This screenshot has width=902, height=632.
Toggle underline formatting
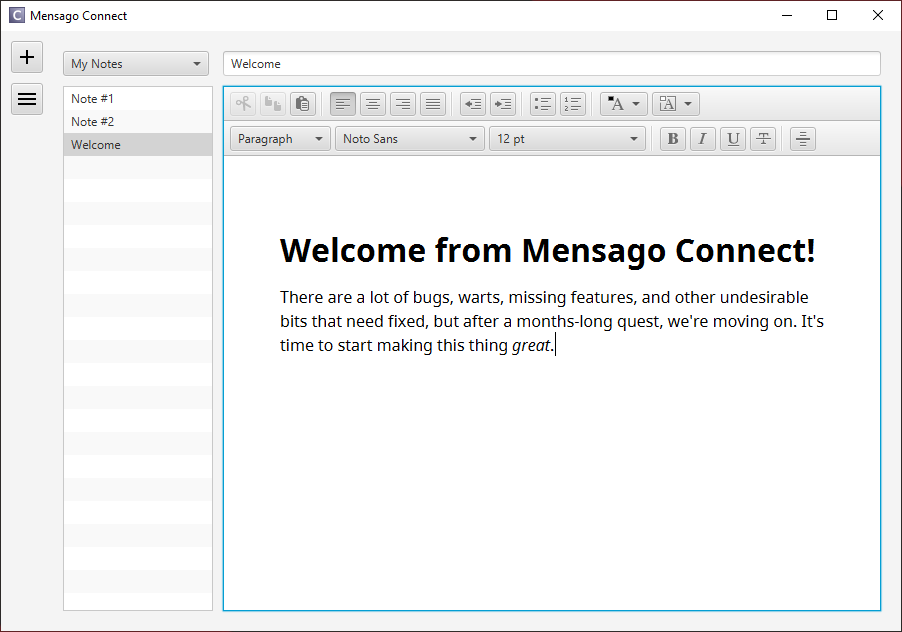pos(733,139)
